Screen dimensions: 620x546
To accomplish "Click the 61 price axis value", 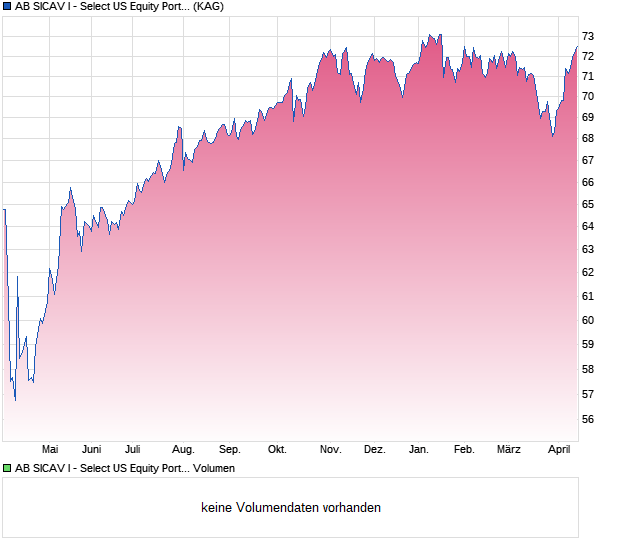I will (x=588, y=296).
